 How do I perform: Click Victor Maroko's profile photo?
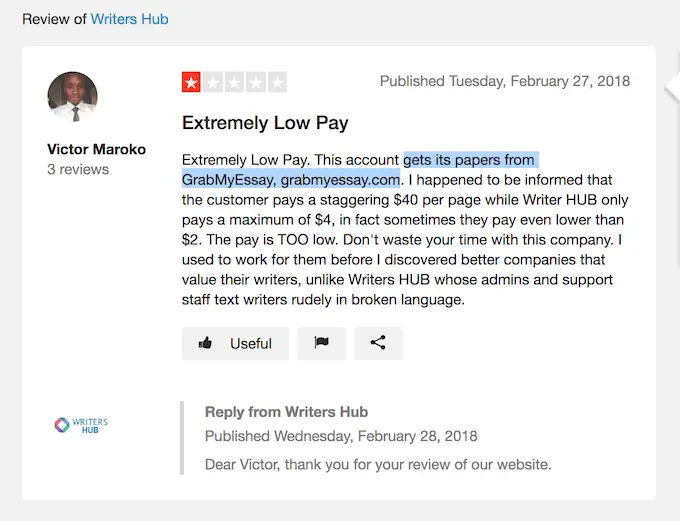[73, 97]
